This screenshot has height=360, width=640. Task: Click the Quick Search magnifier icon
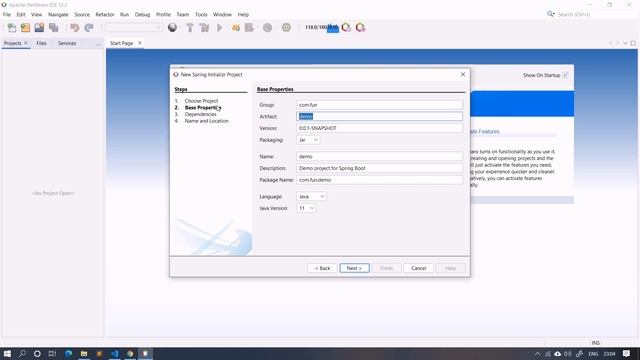[550, 14]
